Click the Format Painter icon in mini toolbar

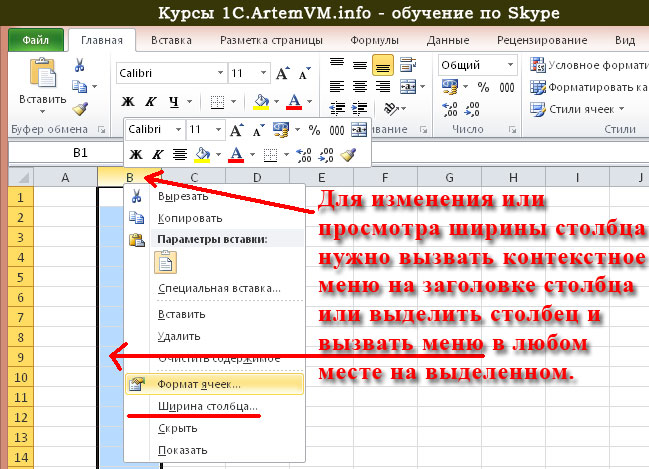(348, 154)
